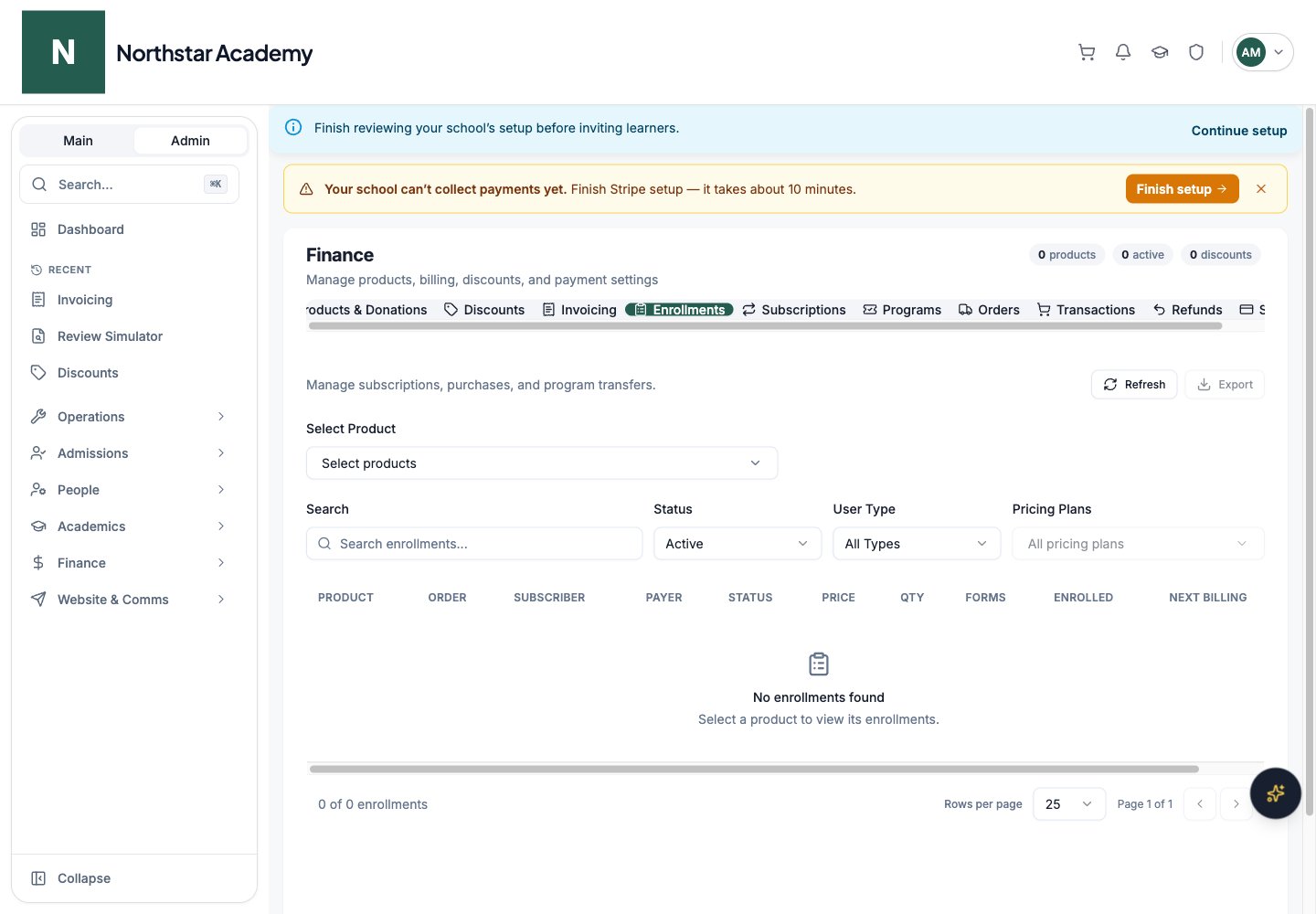Click the graduation cap icon

tap(1160, 52)
